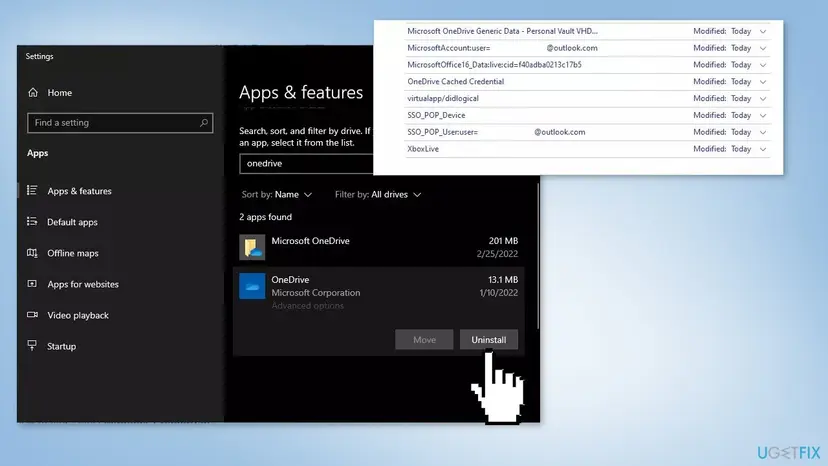Image resolution: width=828 pixels, height=466 pixels.
Task: Go to Default apps settings
Action: tap(72, 222)
